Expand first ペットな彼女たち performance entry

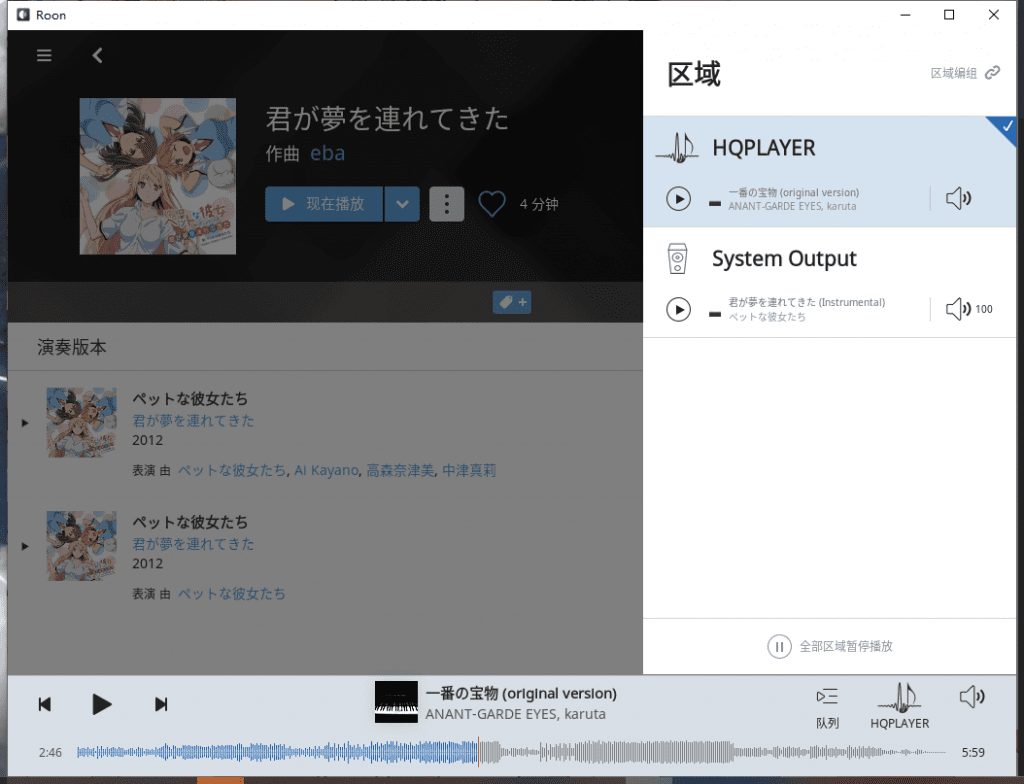click(x=25, y=423)
